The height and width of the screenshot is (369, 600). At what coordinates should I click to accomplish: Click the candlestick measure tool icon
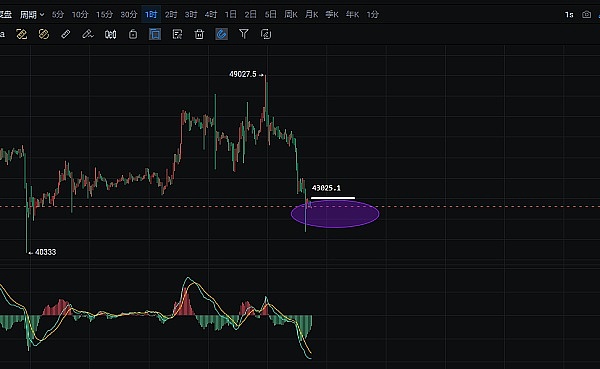[x=111, y=34]
